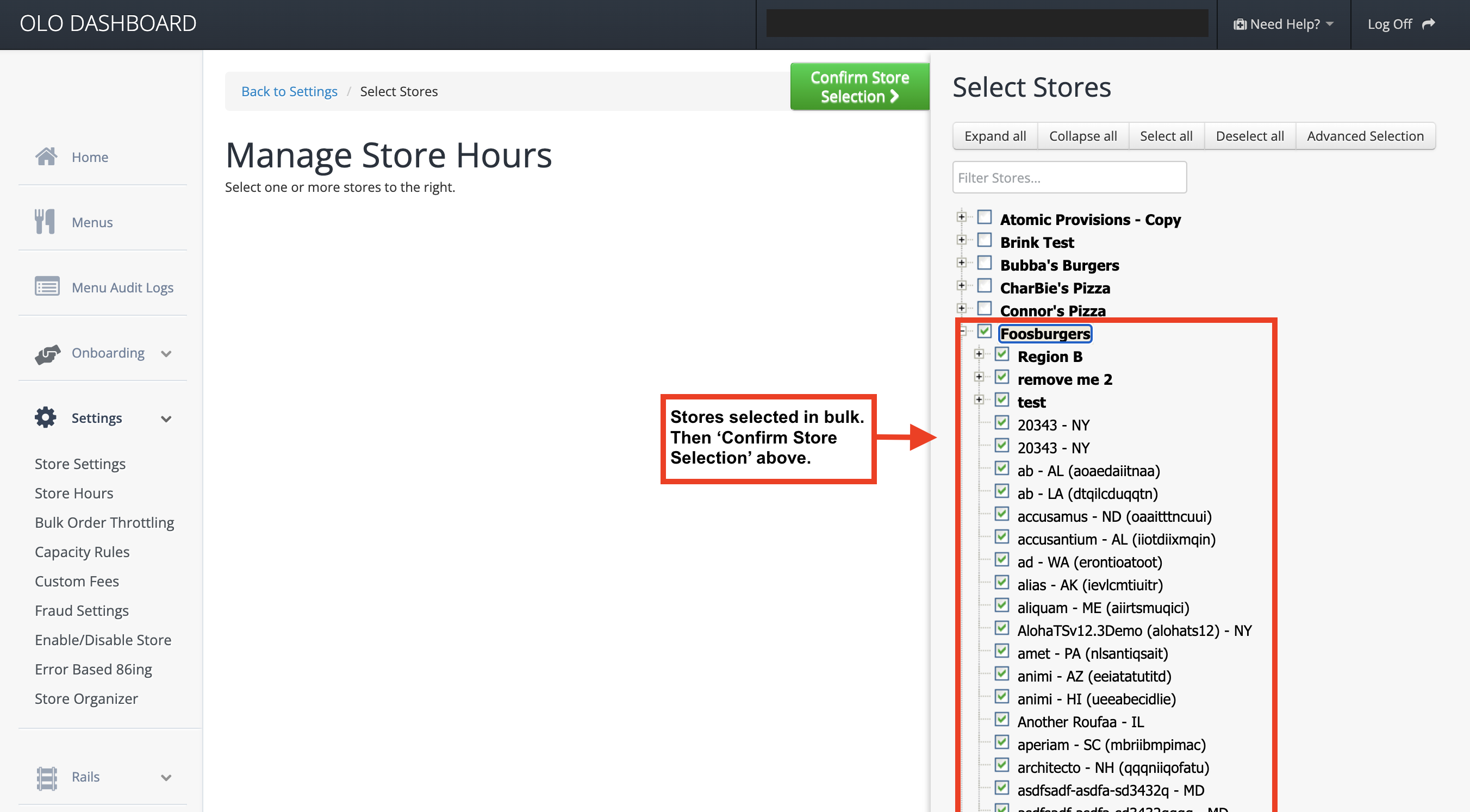Click the Log Off link
The height and width of the screenshot is (812, 1470).
point(1400,24)
